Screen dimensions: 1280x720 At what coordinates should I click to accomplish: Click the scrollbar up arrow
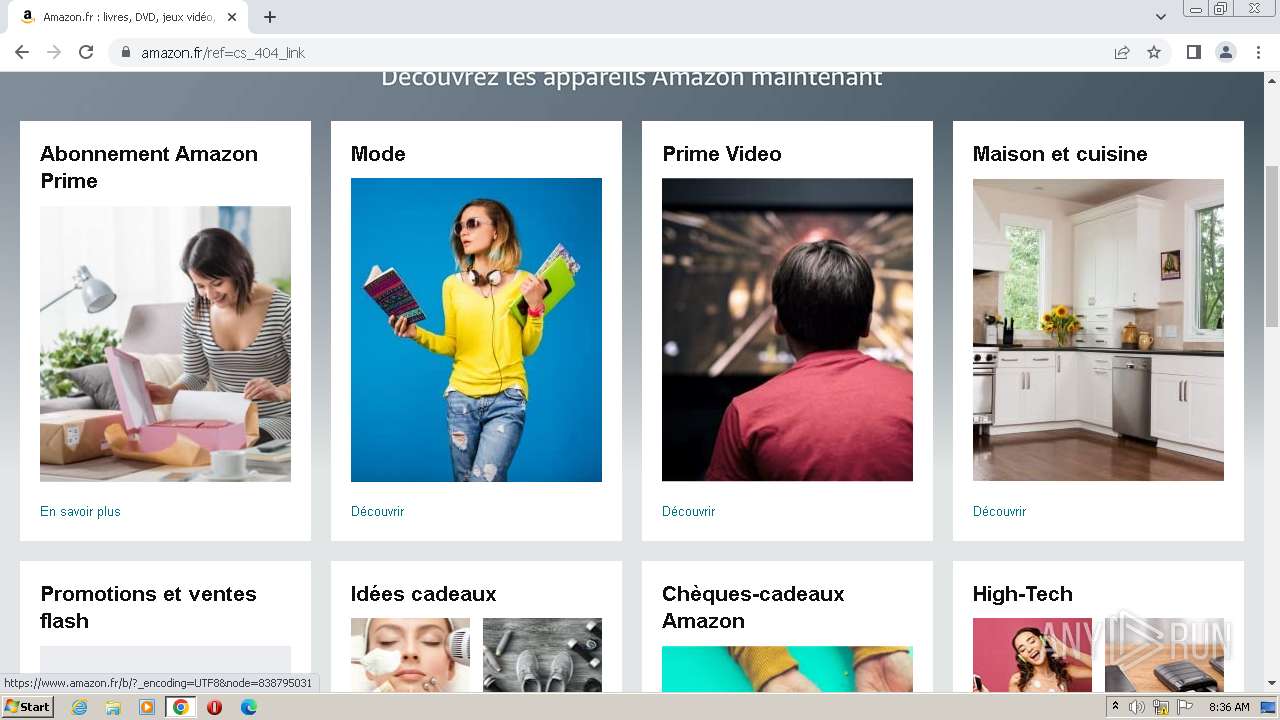(x=1272, y=80)
